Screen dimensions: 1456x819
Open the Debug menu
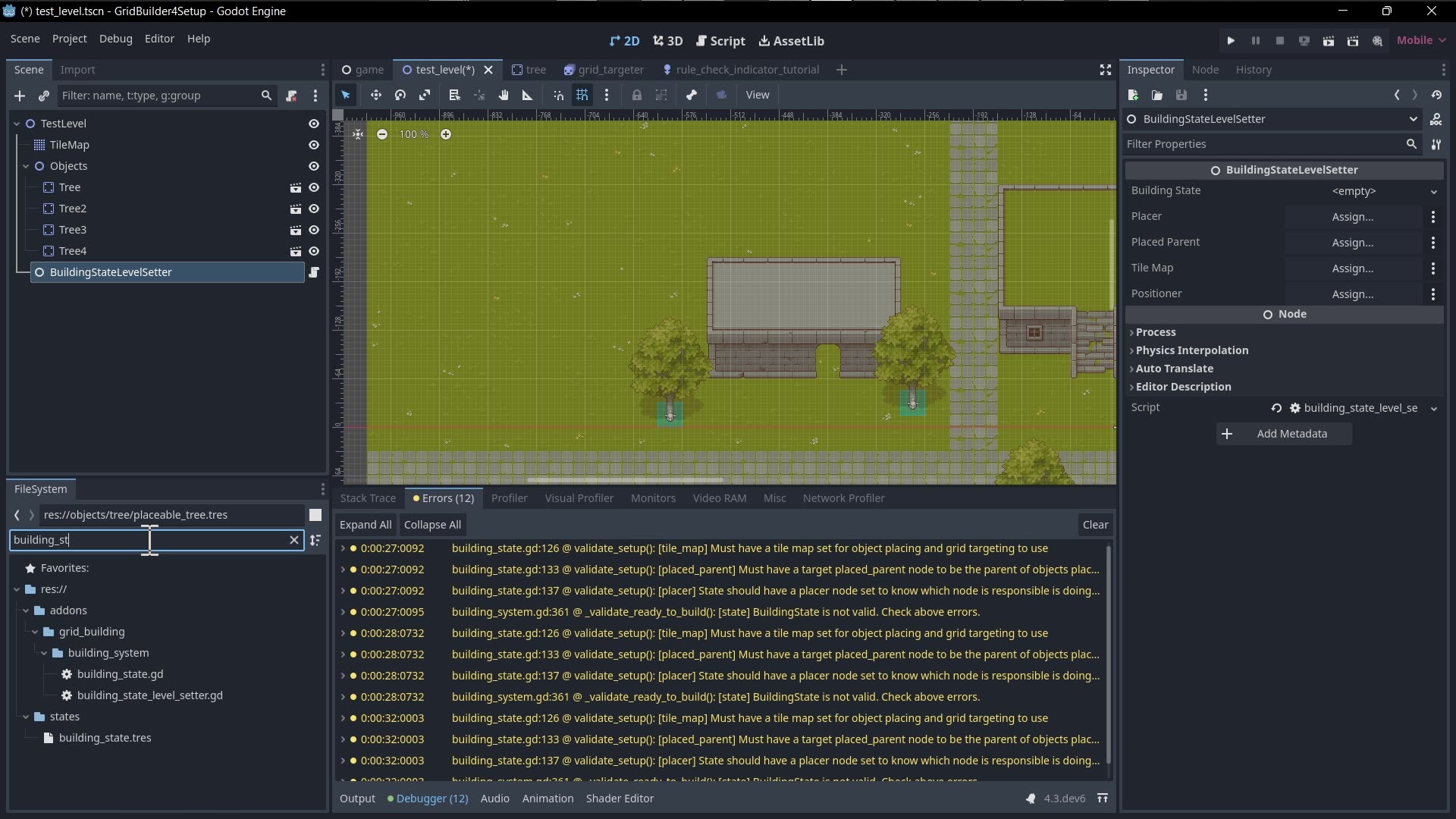click(x=115, y=39)
